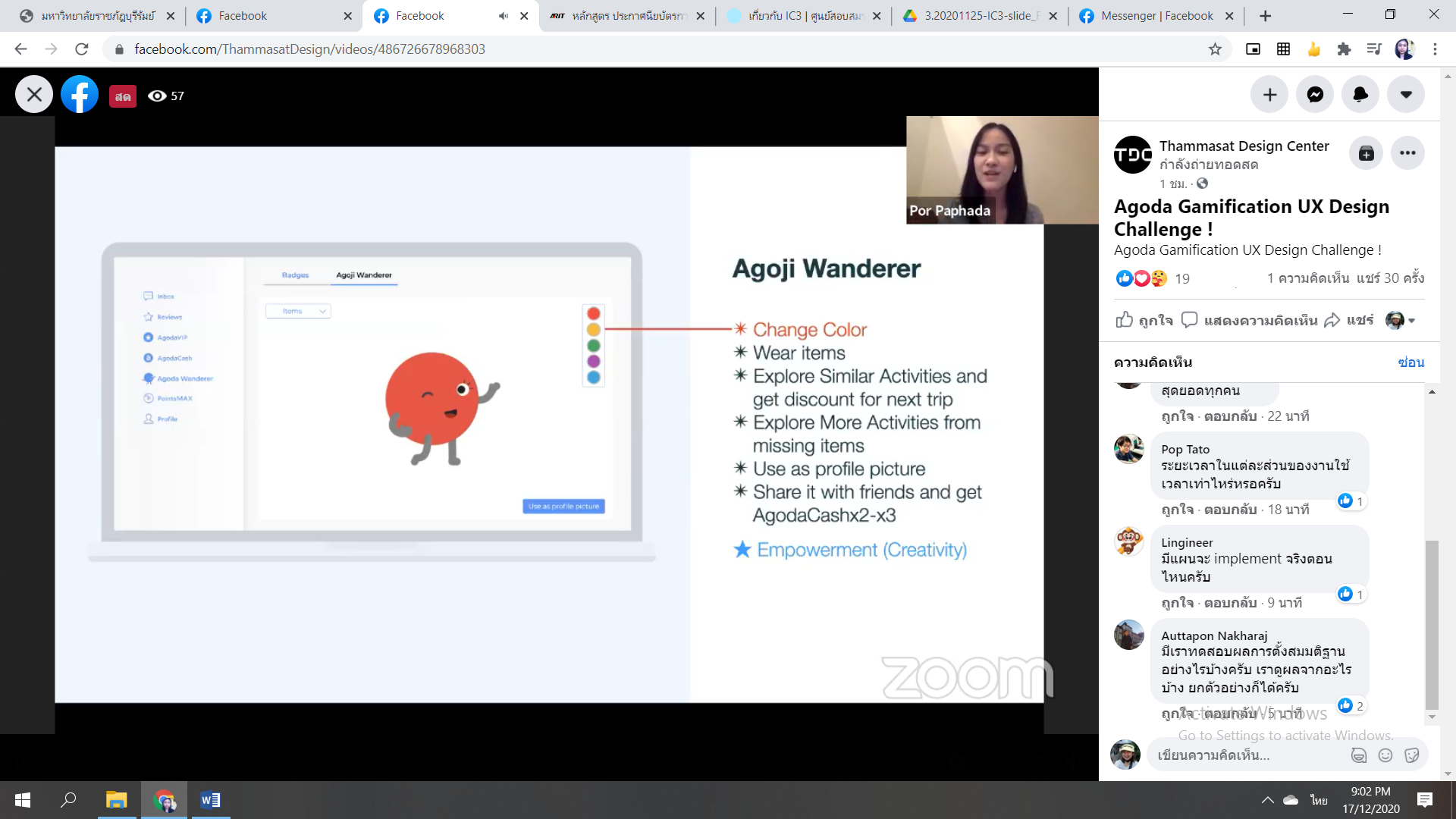Hide the comments section

coord(1411,362)
